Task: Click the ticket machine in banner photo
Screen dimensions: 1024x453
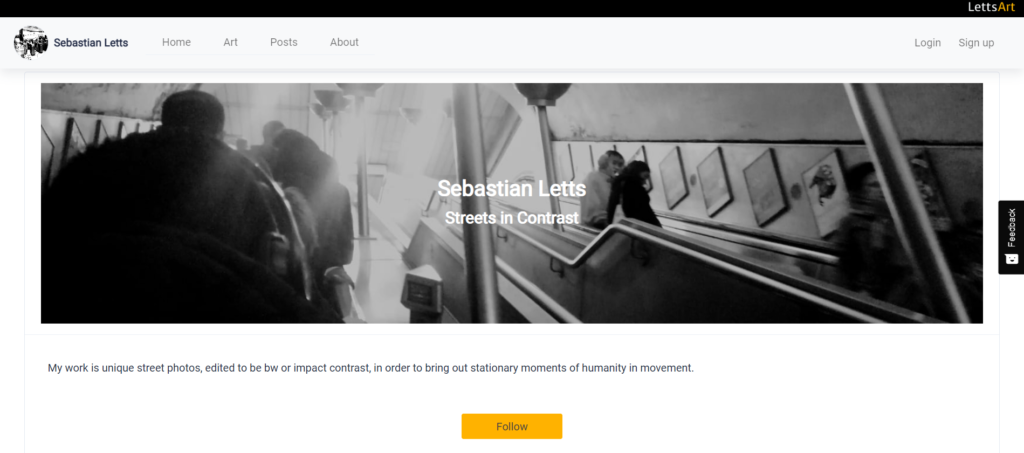Action: tap(421, 290)
